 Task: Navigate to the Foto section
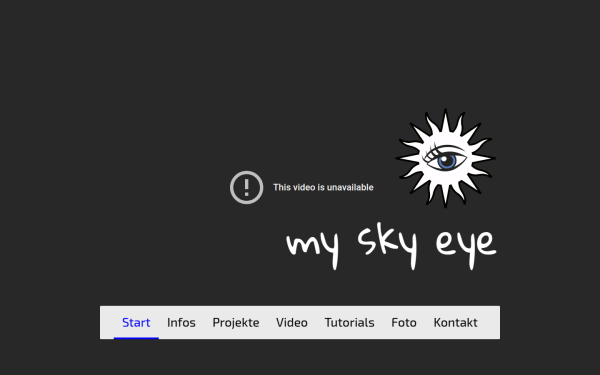pos(404,323)
